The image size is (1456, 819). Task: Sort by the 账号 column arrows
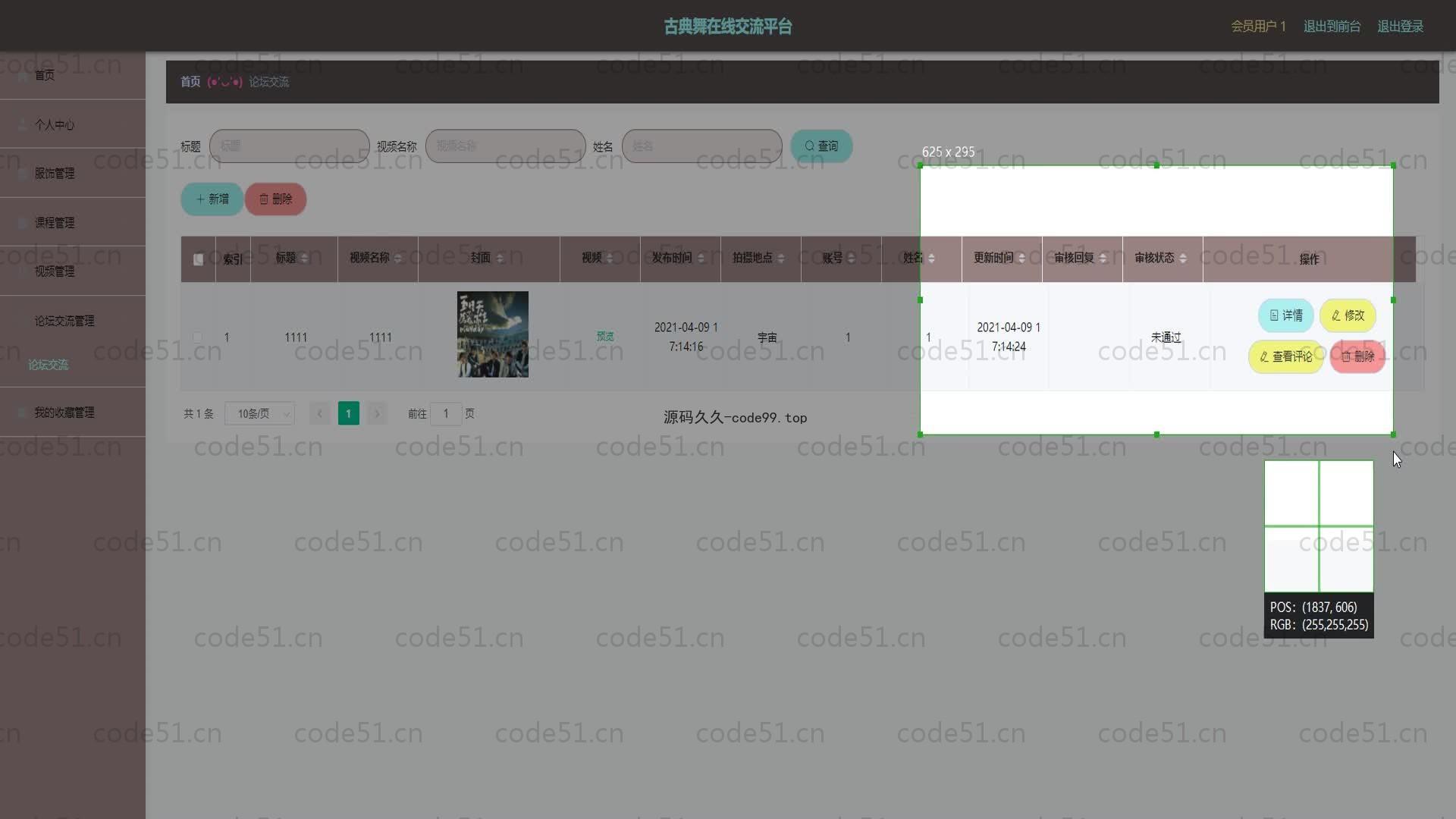click(x=851, y=259)
